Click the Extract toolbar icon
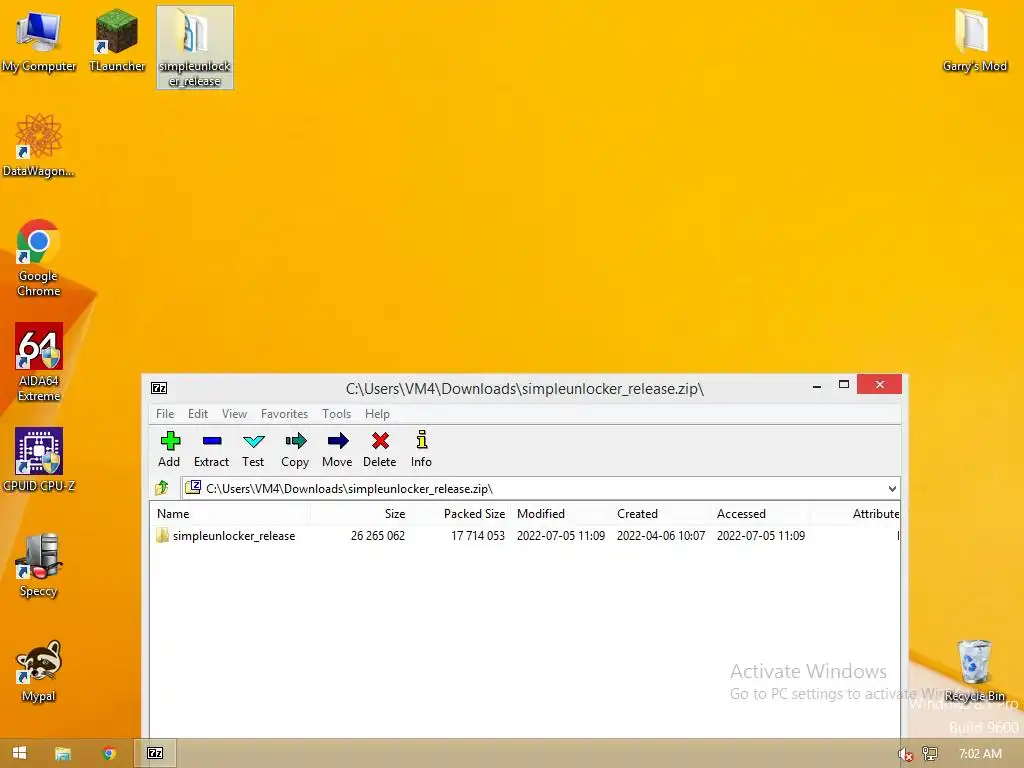The height and width of the screenshot is (768, 1024). coord(212,441)
